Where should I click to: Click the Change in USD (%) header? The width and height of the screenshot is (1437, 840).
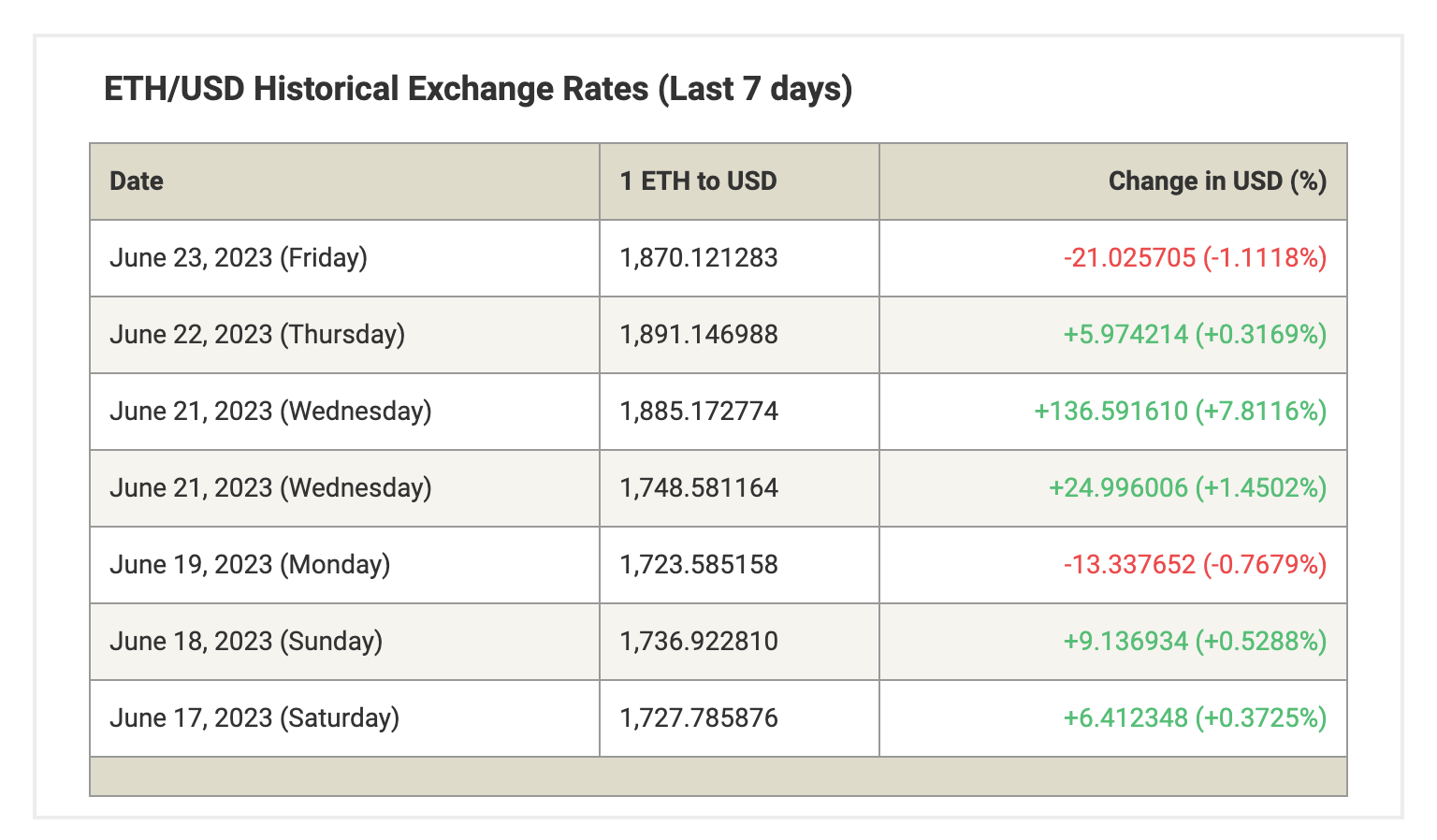tap(1216, 181)
